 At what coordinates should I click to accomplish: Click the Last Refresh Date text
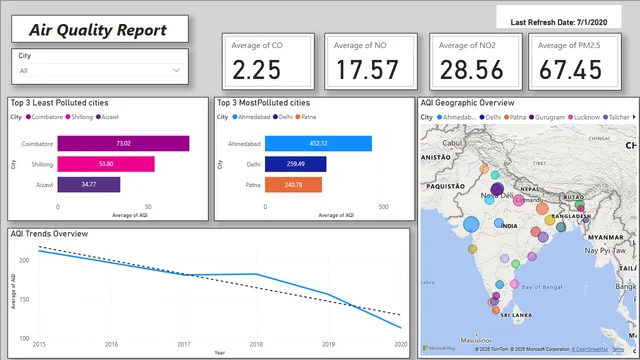[559, 22]
